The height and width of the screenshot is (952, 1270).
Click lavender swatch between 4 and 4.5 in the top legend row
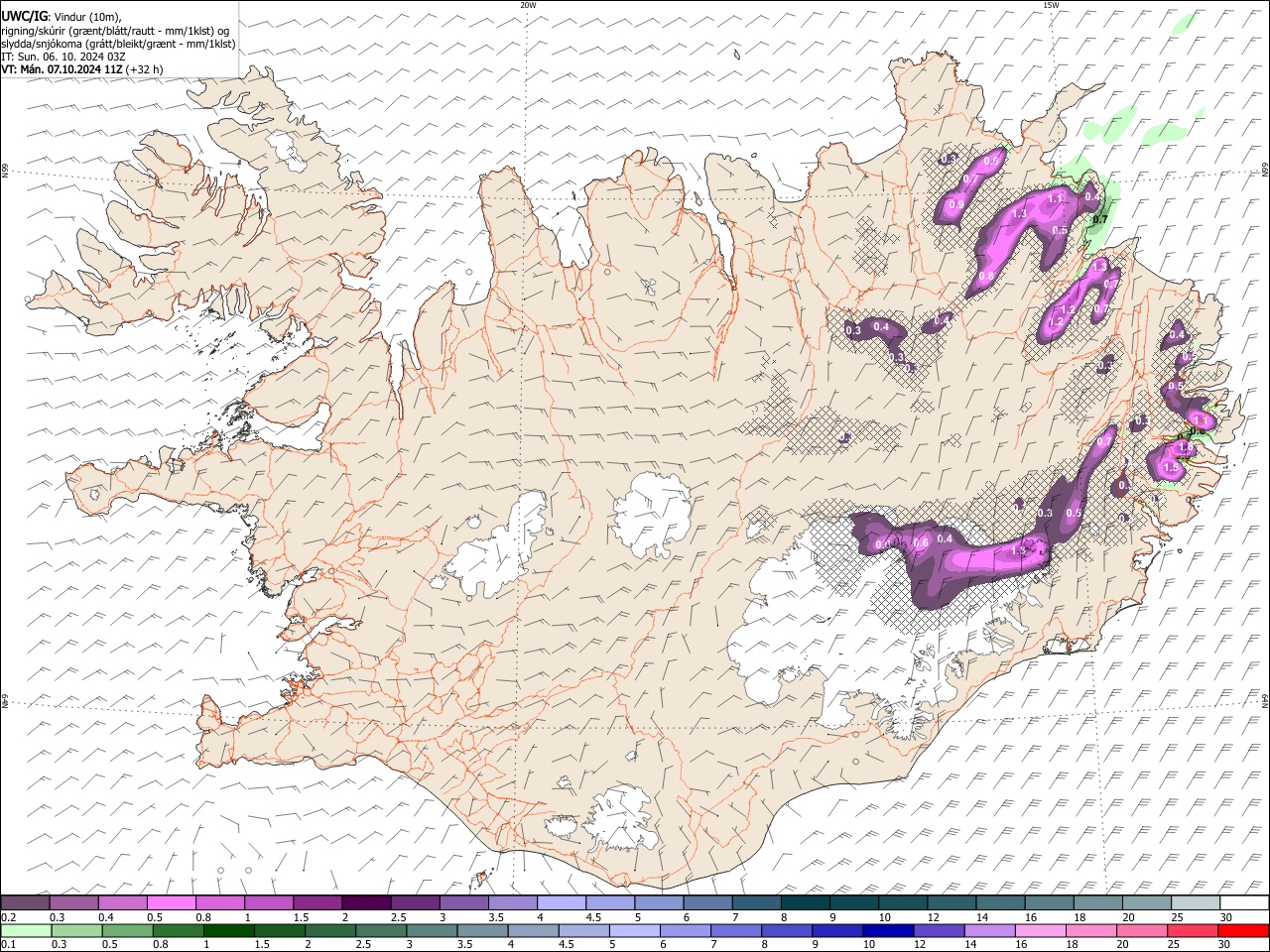561,903
